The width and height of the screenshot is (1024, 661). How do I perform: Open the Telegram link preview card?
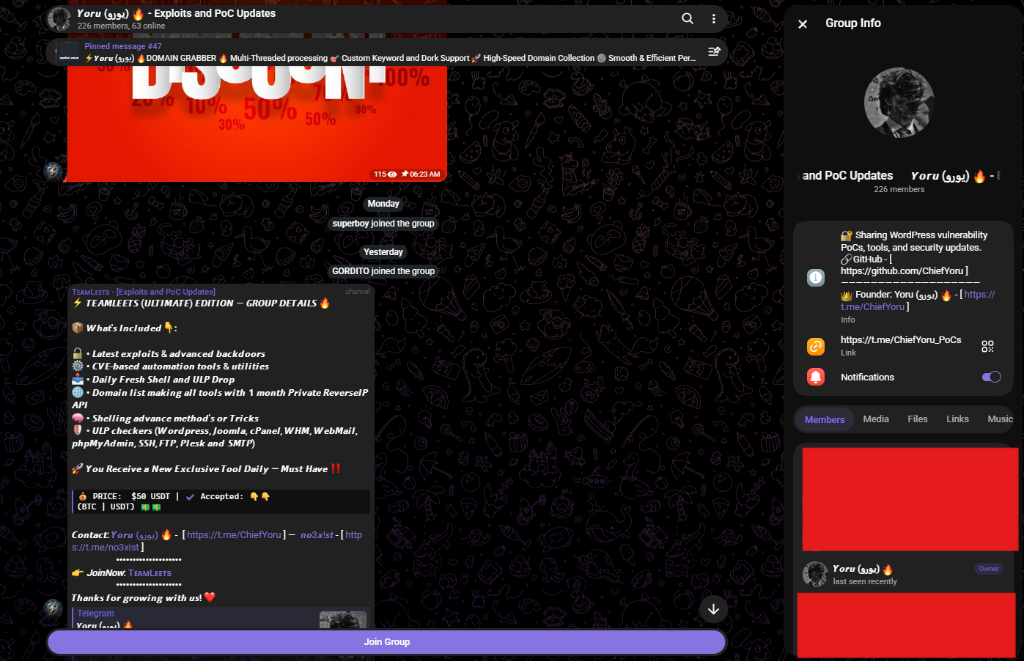click(219, 619)
